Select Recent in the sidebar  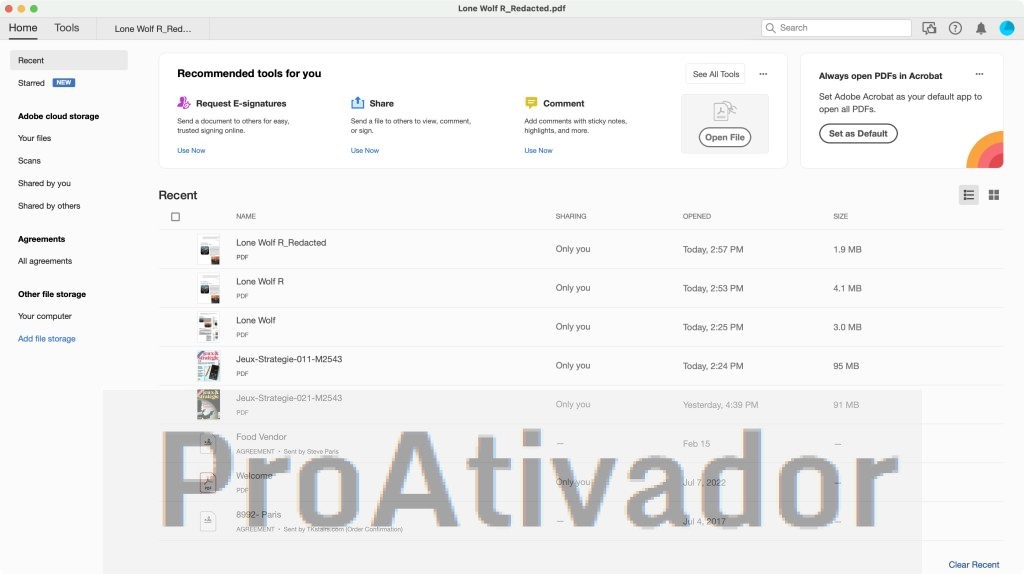point(69,60)
